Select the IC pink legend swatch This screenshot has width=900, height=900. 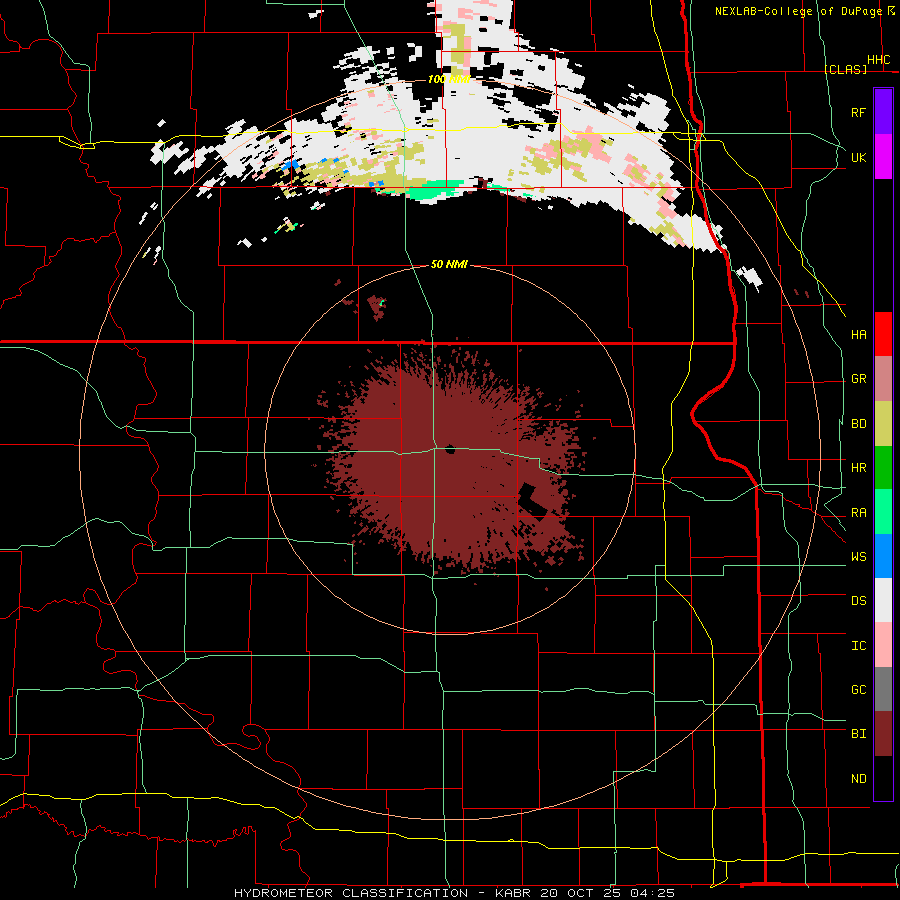click(x=883, y=645)
